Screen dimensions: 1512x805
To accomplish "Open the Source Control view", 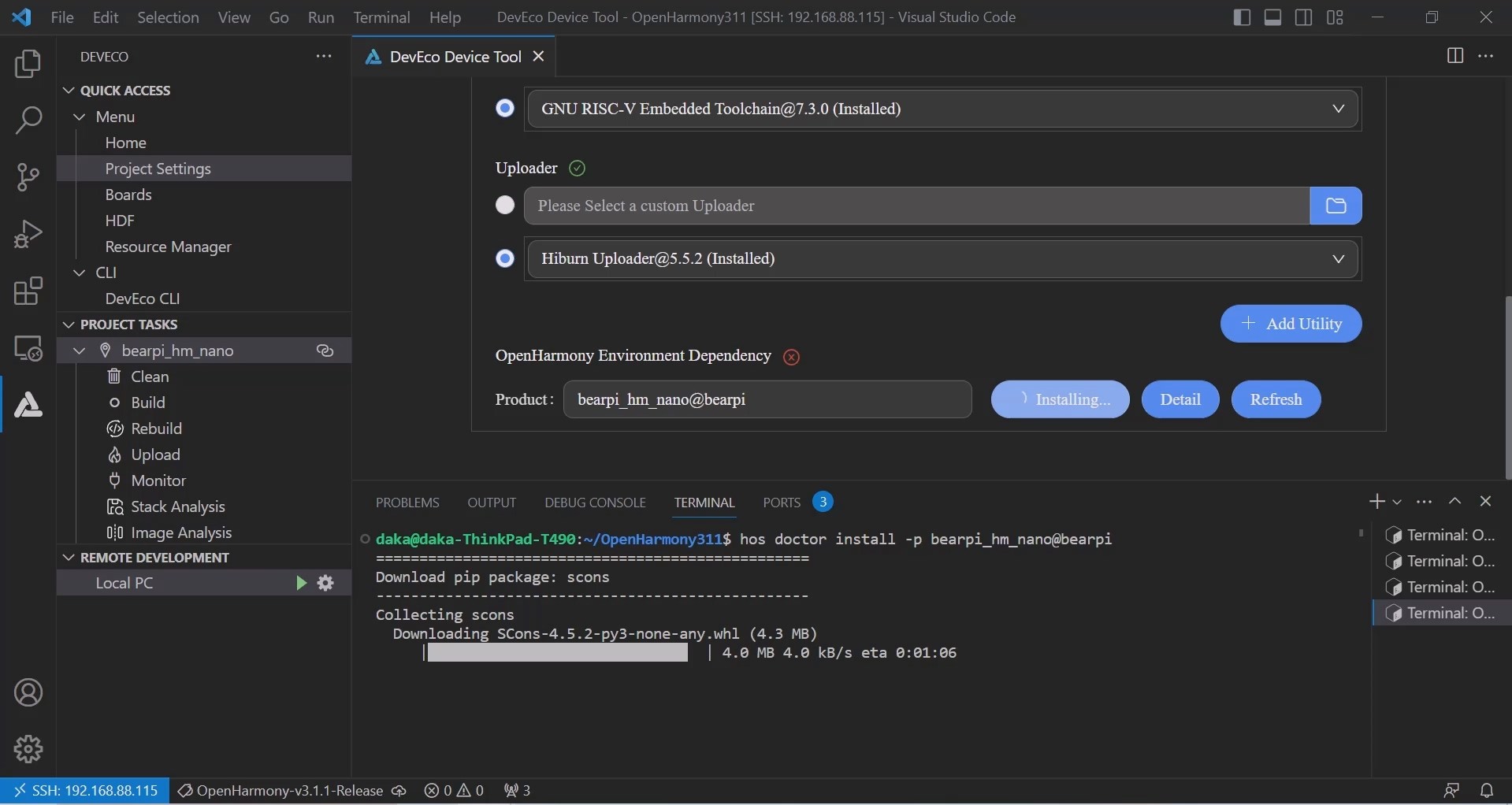I will 28,177.
